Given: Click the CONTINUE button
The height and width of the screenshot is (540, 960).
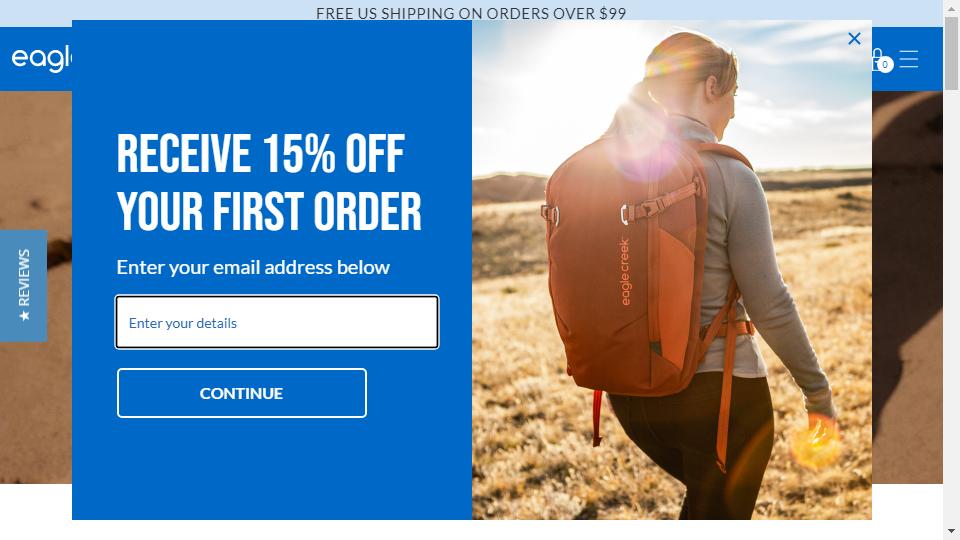Looking at the screenshot, I should [x=242, y=393].
